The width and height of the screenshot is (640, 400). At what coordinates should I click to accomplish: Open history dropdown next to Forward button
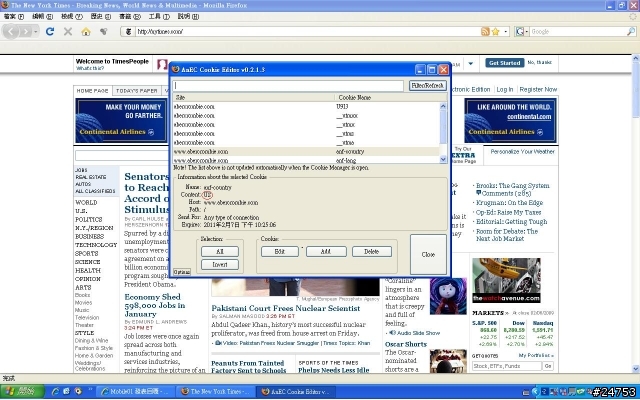(36, 31)
